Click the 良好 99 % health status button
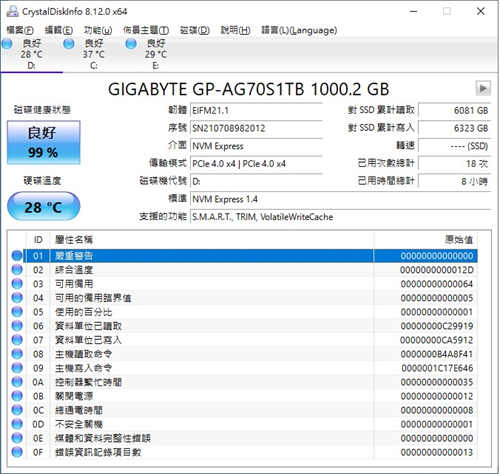 (43, 142)
